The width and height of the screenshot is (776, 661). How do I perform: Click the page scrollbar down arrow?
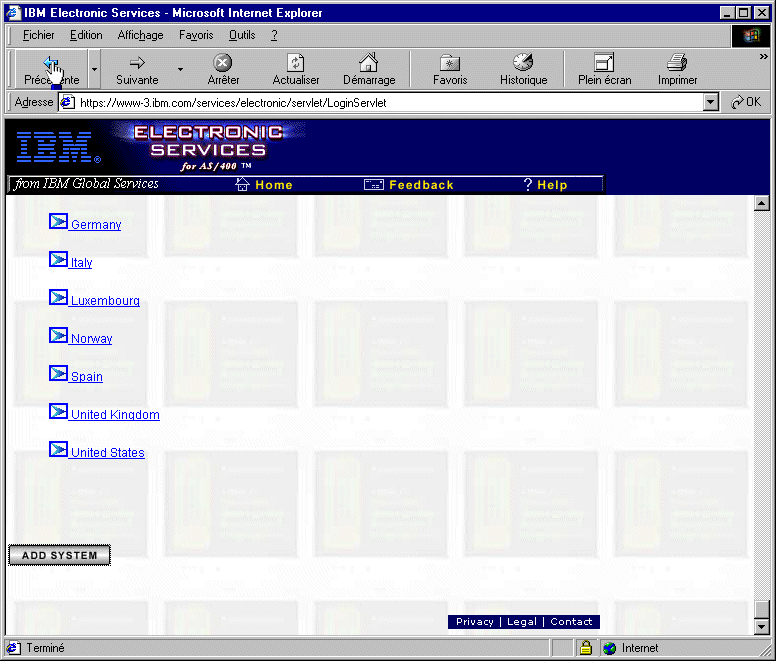[762, 627]
